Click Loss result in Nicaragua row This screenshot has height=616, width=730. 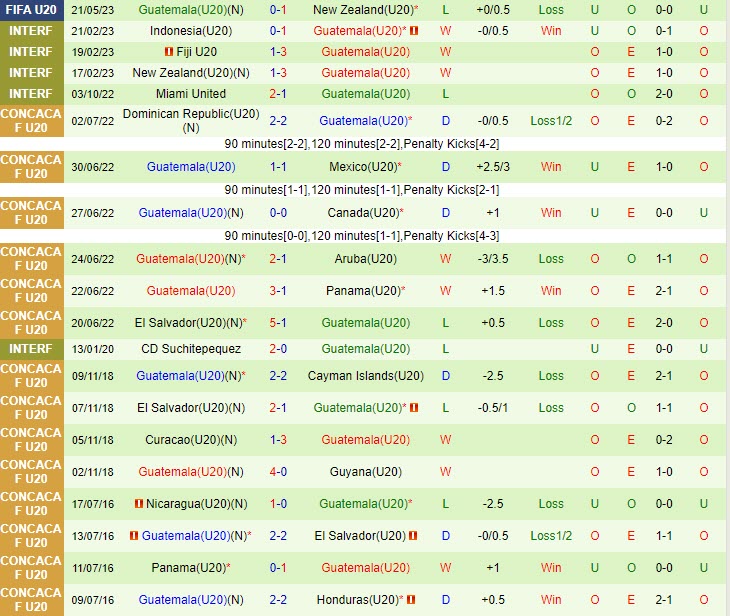coord(551,503)
